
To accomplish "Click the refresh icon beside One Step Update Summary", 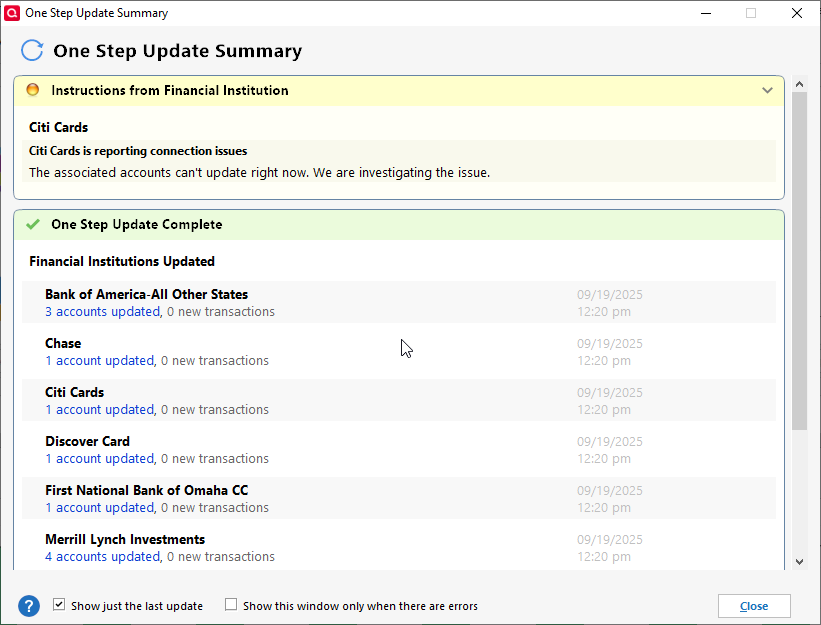I will point(32,51).
